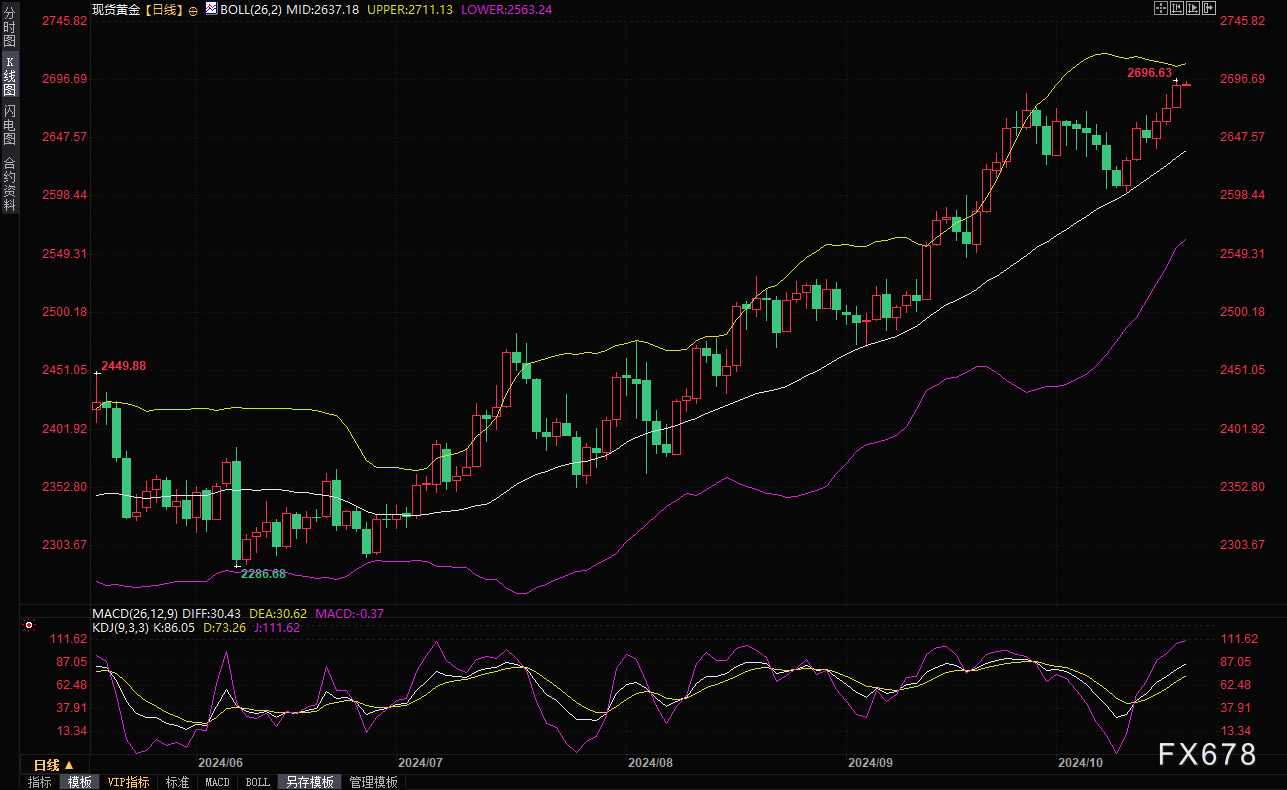
Task: Open the VIP指标 tab
Action: (x=128, y=782)
